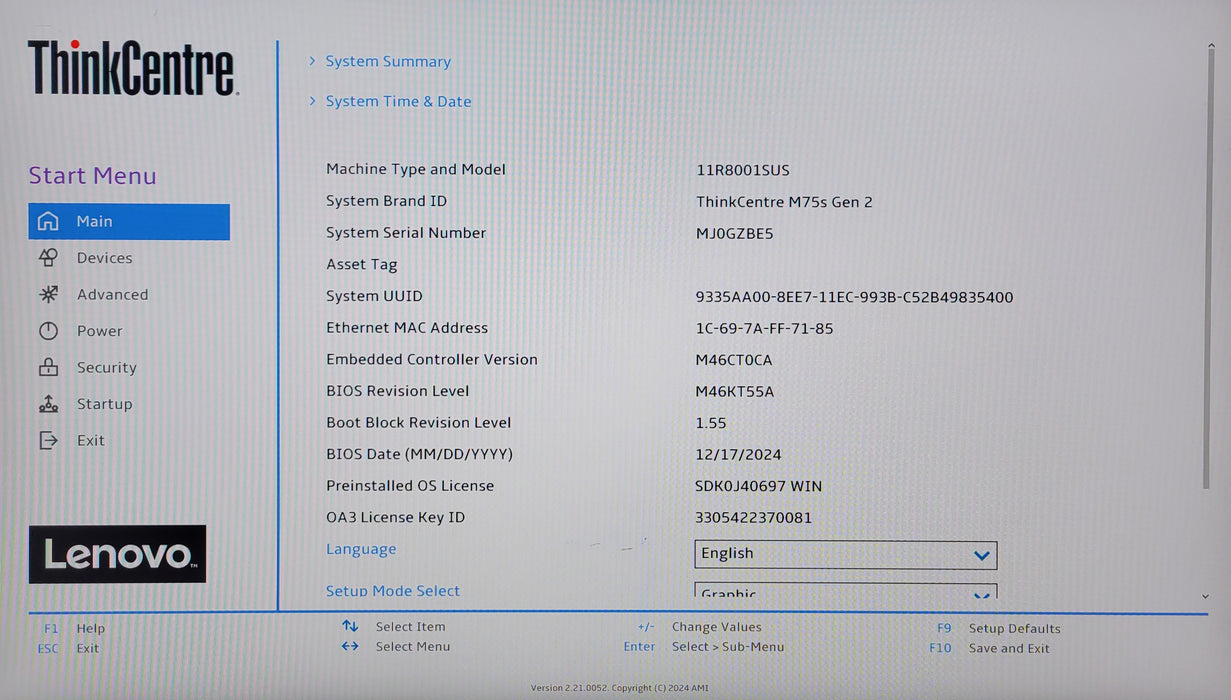Click the Startup icon in sidebar
This screenshot has height=700, width=1231.
coord(48,404)
